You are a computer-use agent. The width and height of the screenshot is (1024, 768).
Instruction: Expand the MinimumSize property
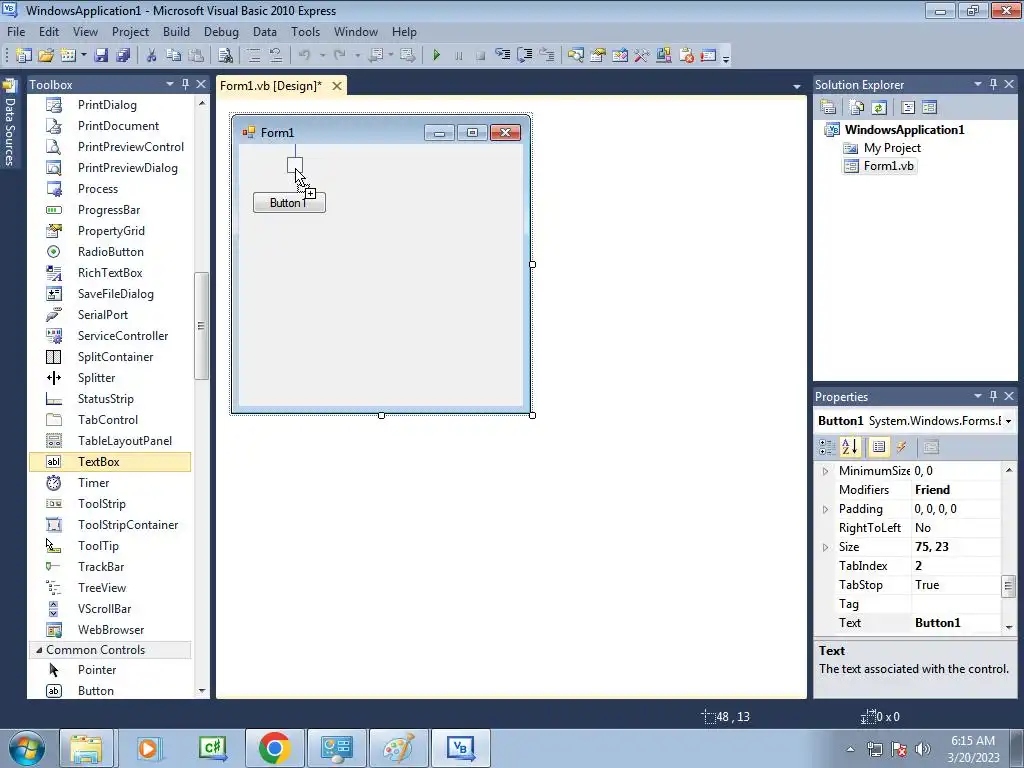tap(825, 471)
